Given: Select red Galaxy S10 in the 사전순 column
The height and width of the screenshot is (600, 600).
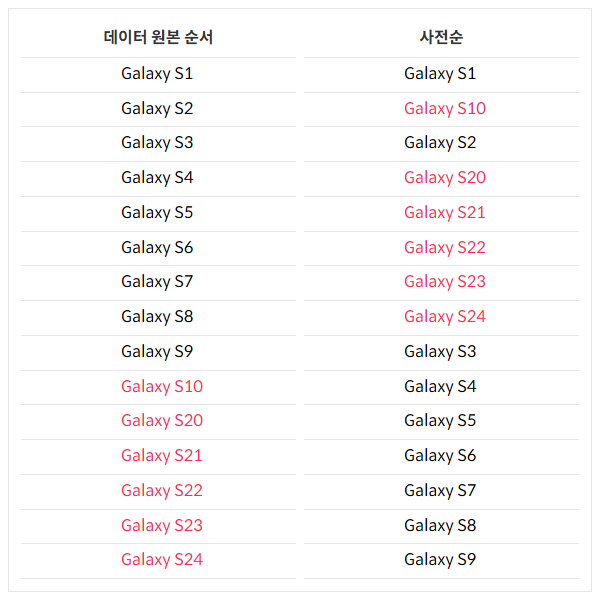Looking at the screenshot, I should 445,109.
